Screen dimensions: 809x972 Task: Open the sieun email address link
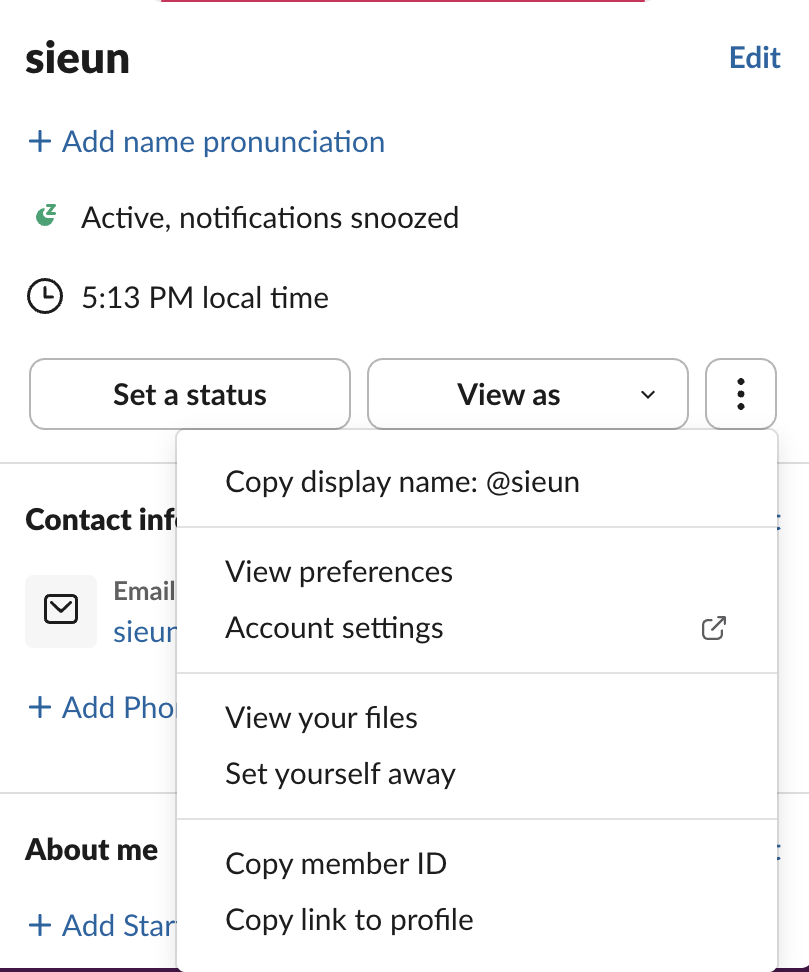tap(145, 632)
